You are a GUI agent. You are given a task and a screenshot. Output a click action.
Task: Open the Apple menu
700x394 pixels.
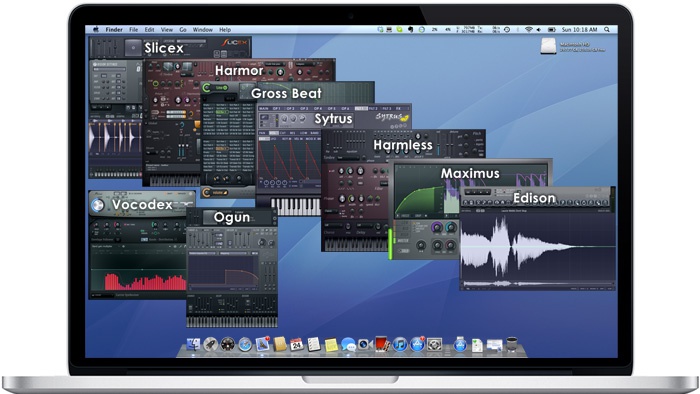click(96, 29)
